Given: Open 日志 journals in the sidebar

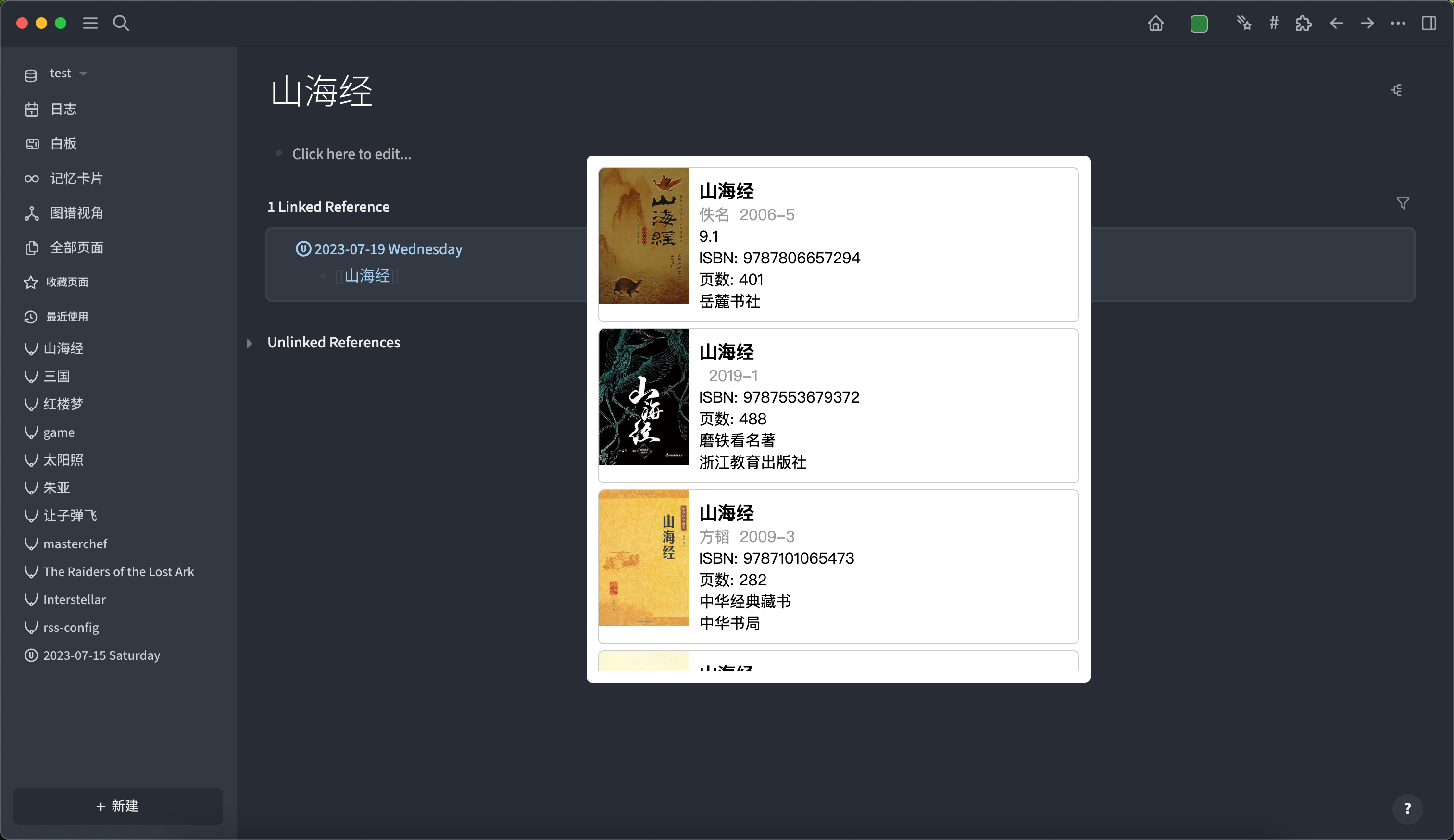Looking at the screenshot, I should click(63, 109).
